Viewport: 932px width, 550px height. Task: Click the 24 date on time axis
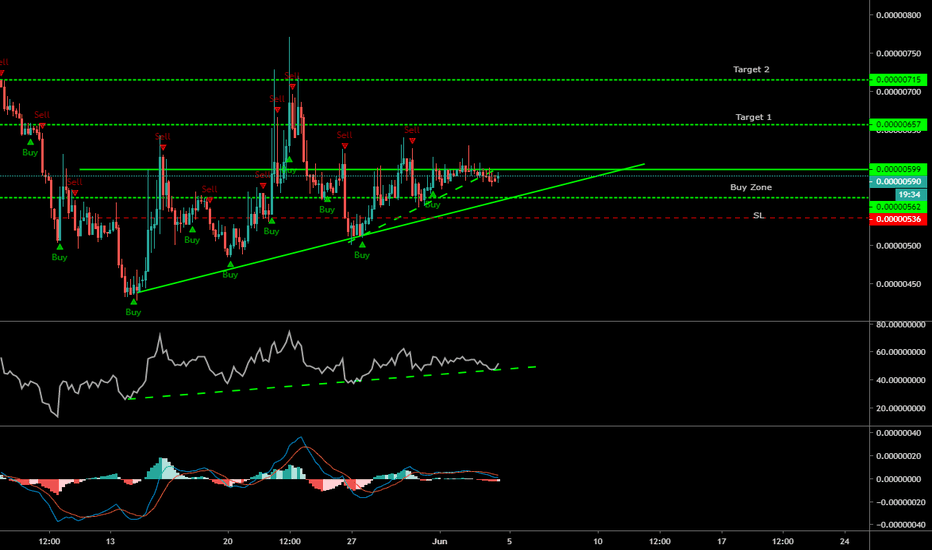tap(845, 541)
